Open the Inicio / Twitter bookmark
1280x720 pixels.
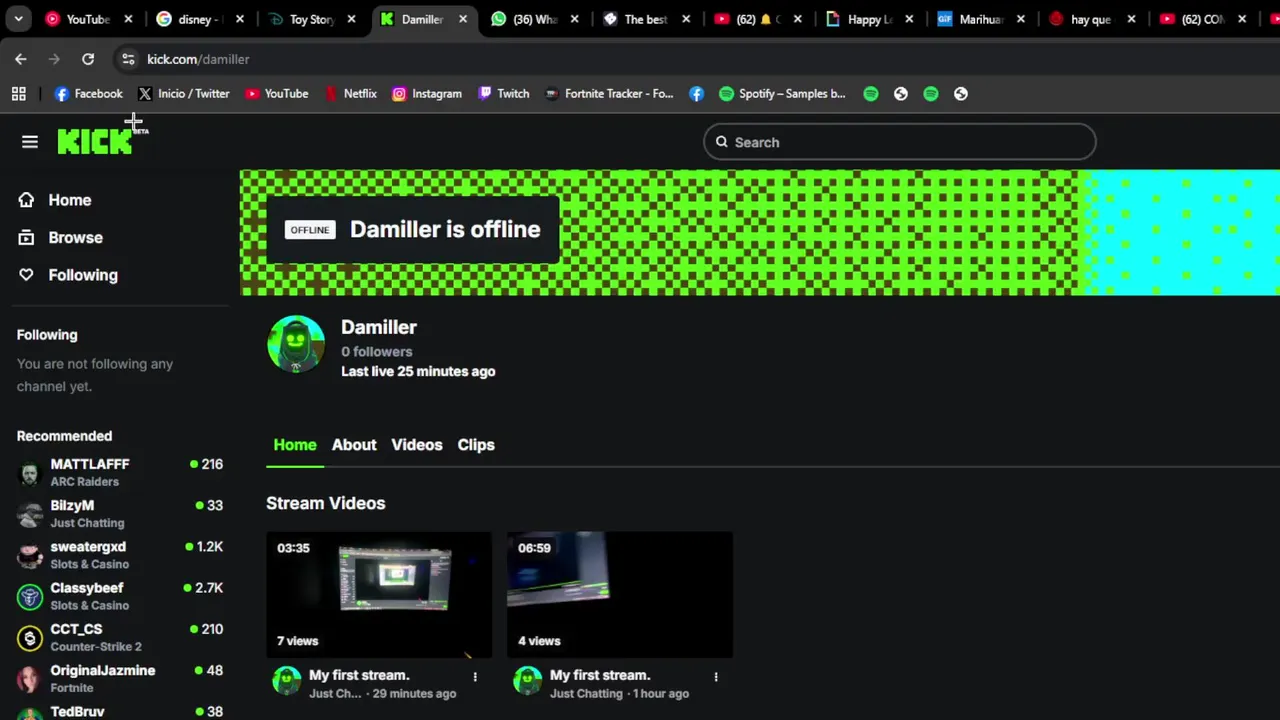pos(184,94)
